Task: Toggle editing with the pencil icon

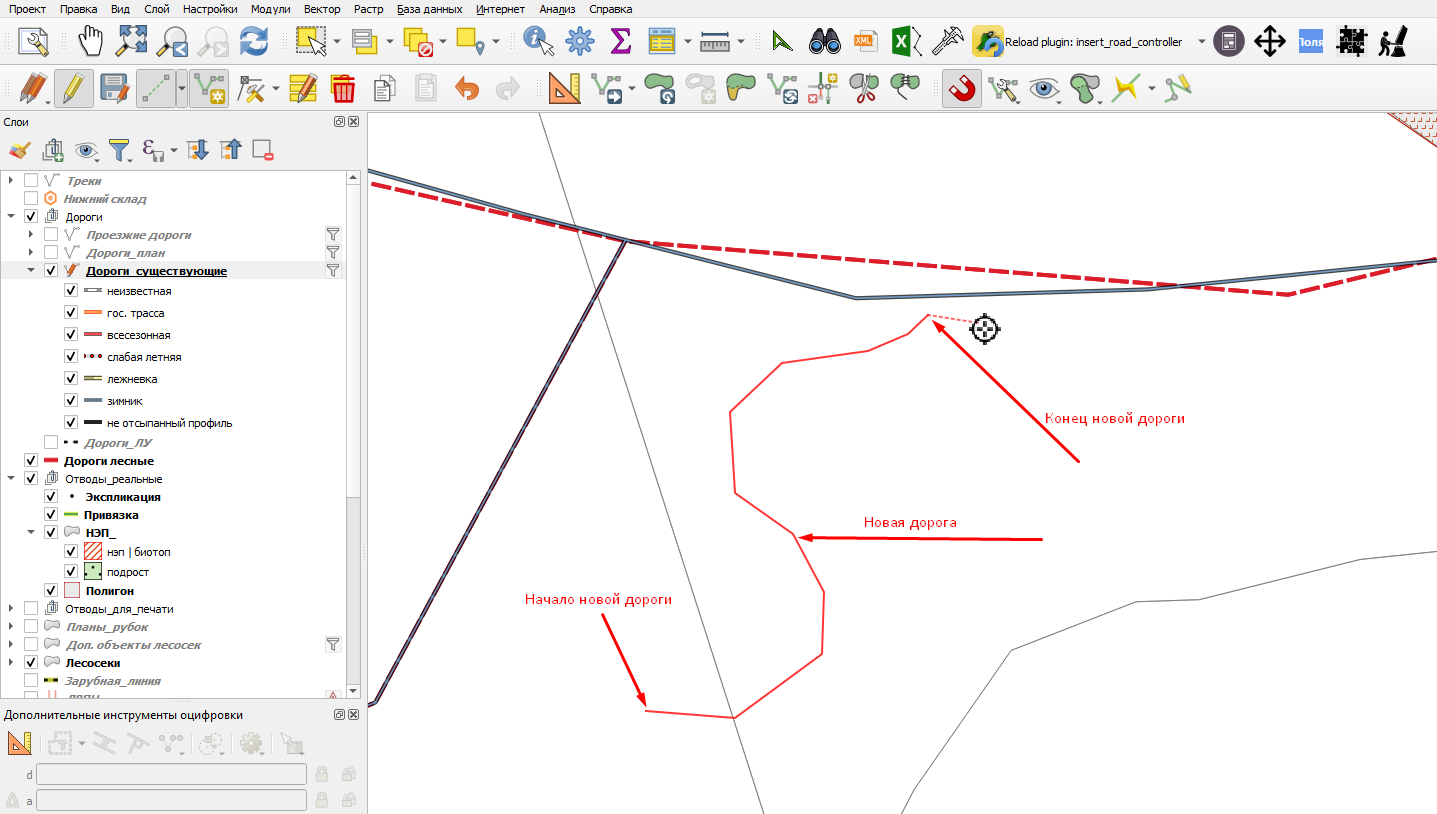Action: [72, 88]
